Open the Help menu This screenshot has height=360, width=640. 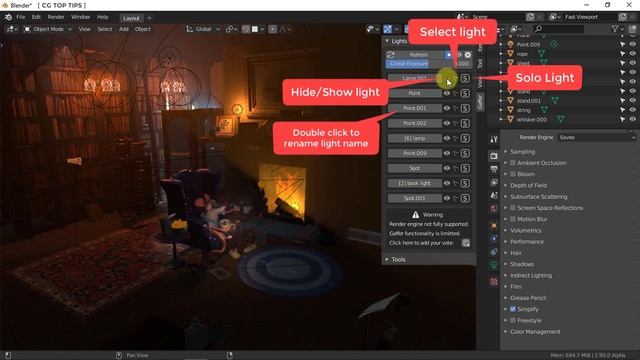[102, 17]
